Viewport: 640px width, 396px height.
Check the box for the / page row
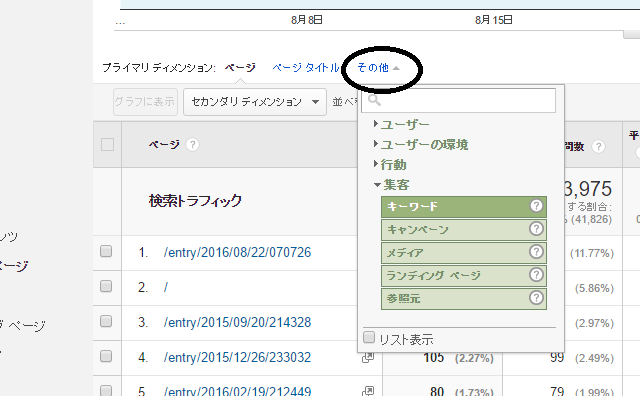coord(106,286)
